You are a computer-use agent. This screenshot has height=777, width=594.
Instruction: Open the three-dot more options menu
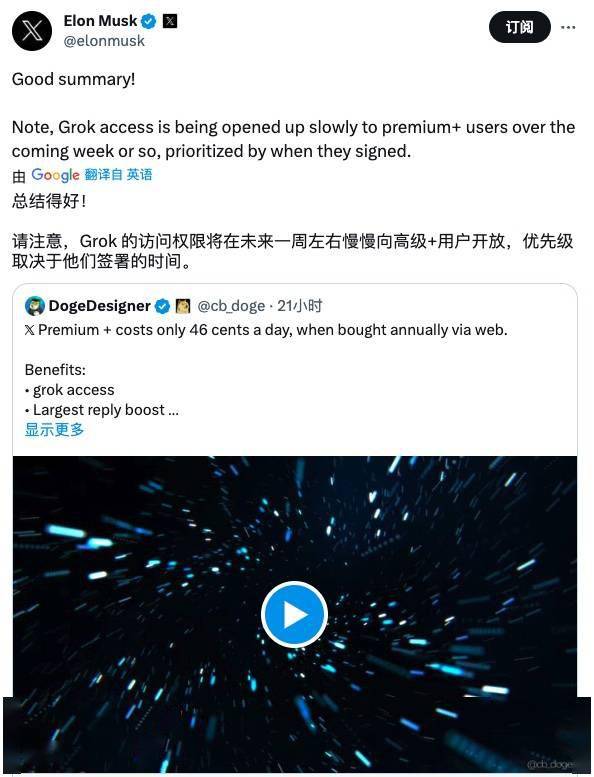(x=568, y=27)
